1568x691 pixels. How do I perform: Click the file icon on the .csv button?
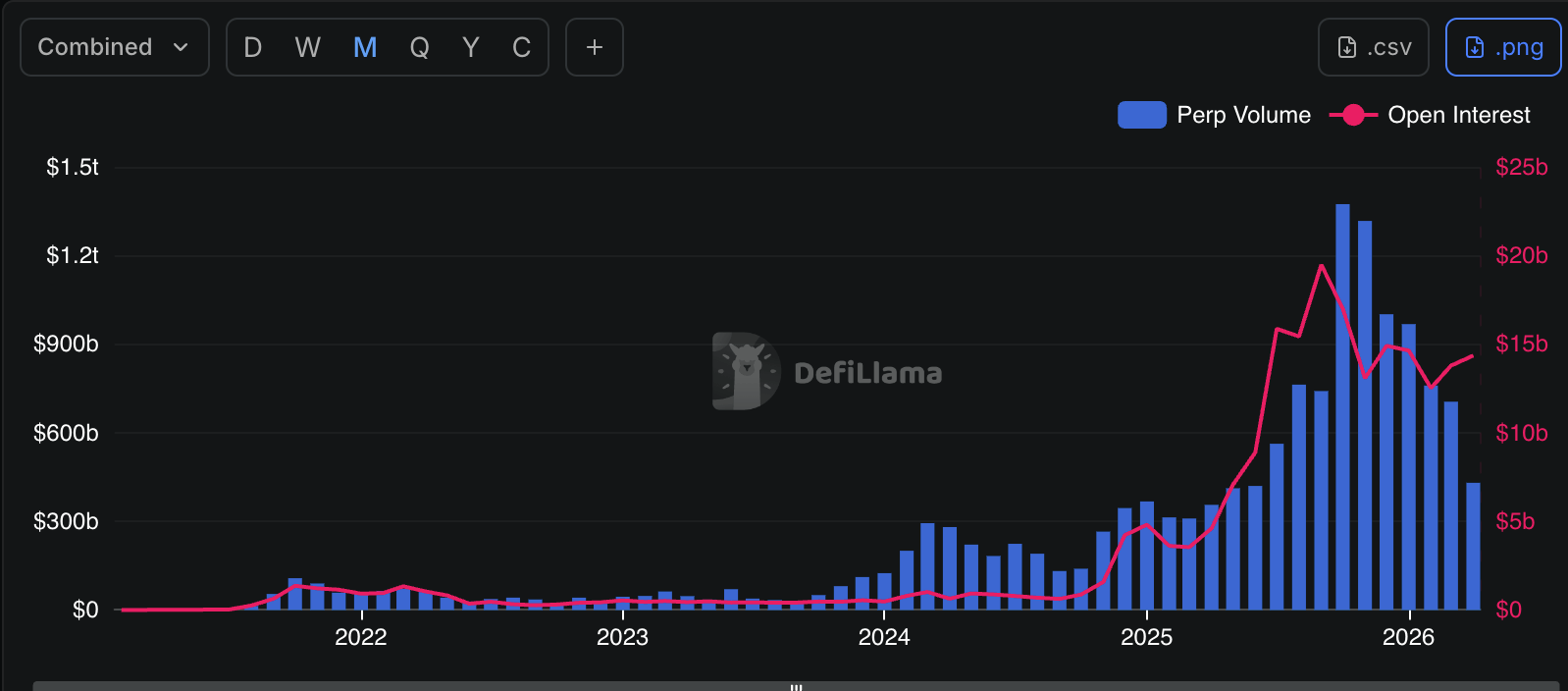pyautogui.click(x=1347, y=47)
